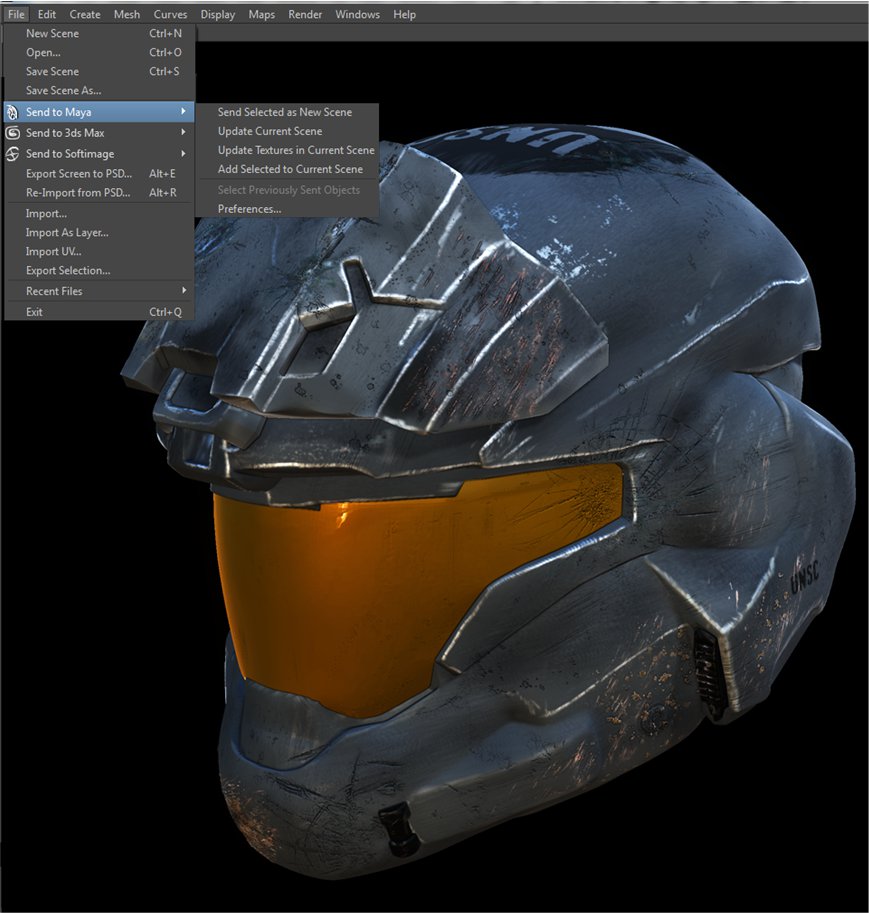Screen dimensions: 869x913
Task: Choose Send Selected as New Scene
Action: (x=287, y=112)
